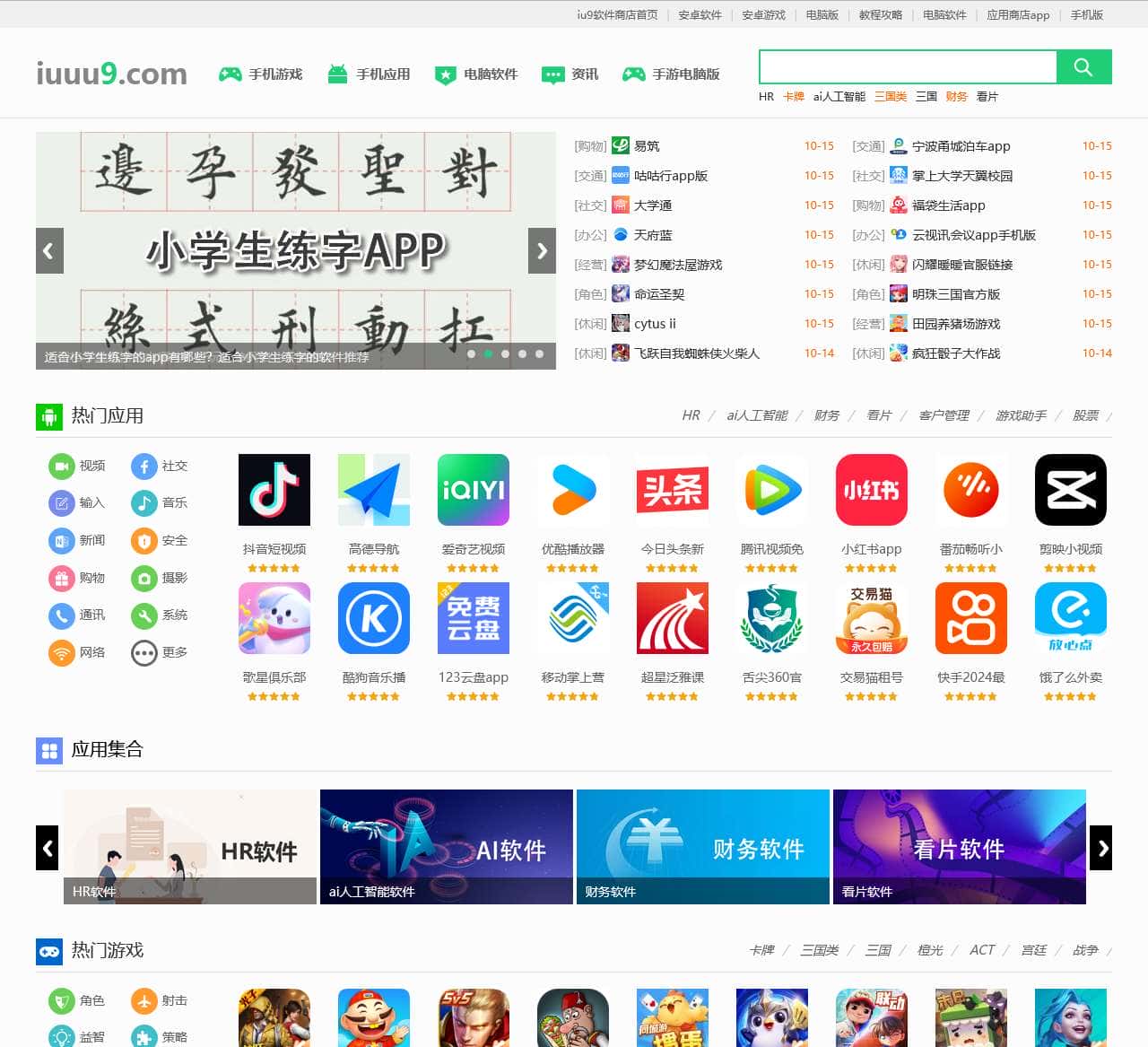Screen dimensions: 1148x1047
Task: Open the 梦幻魔法屋游戏 link
Action: tap(678, 265)
